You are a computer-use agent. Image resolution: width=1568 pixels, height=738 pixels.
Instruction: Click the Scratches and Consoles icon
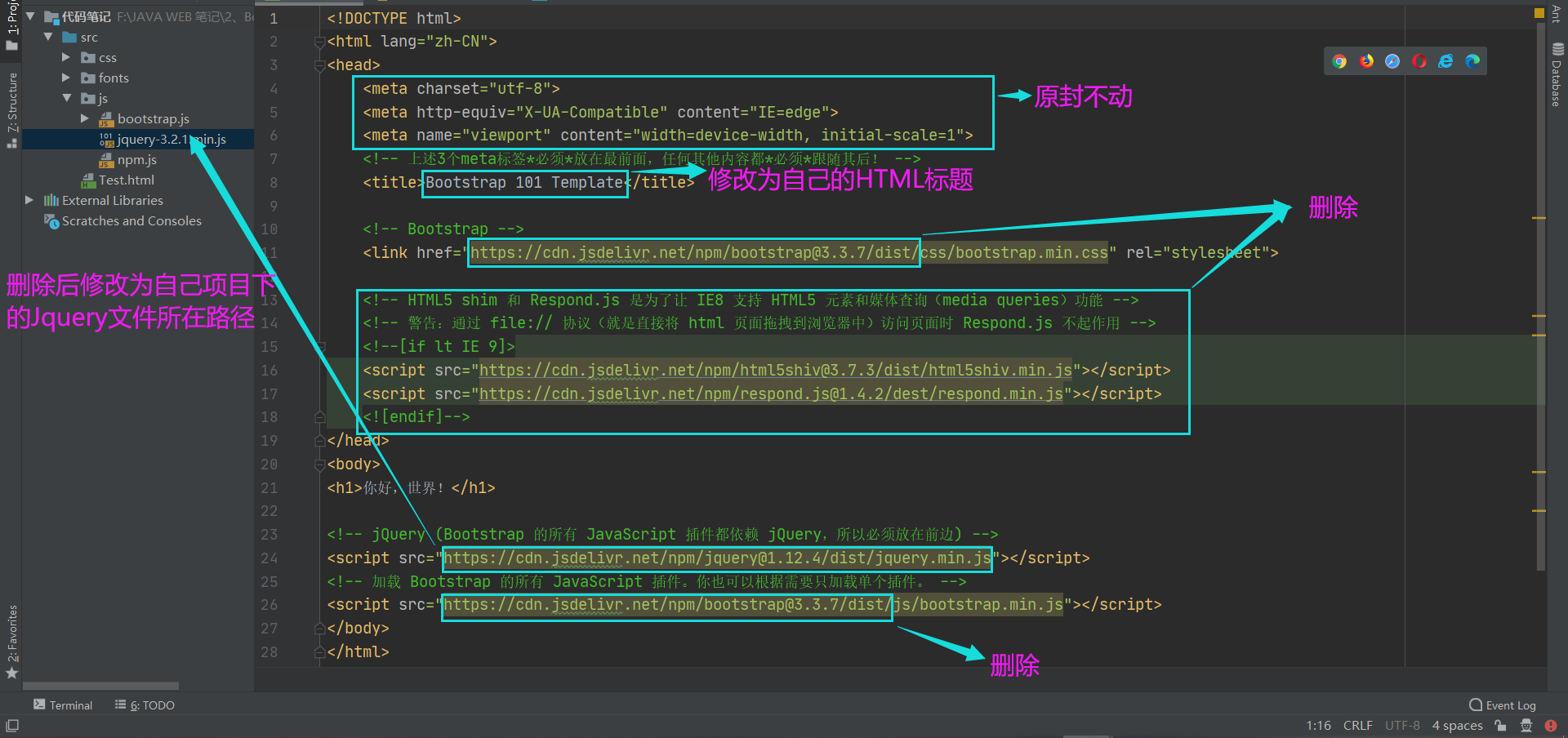[51, 221]
